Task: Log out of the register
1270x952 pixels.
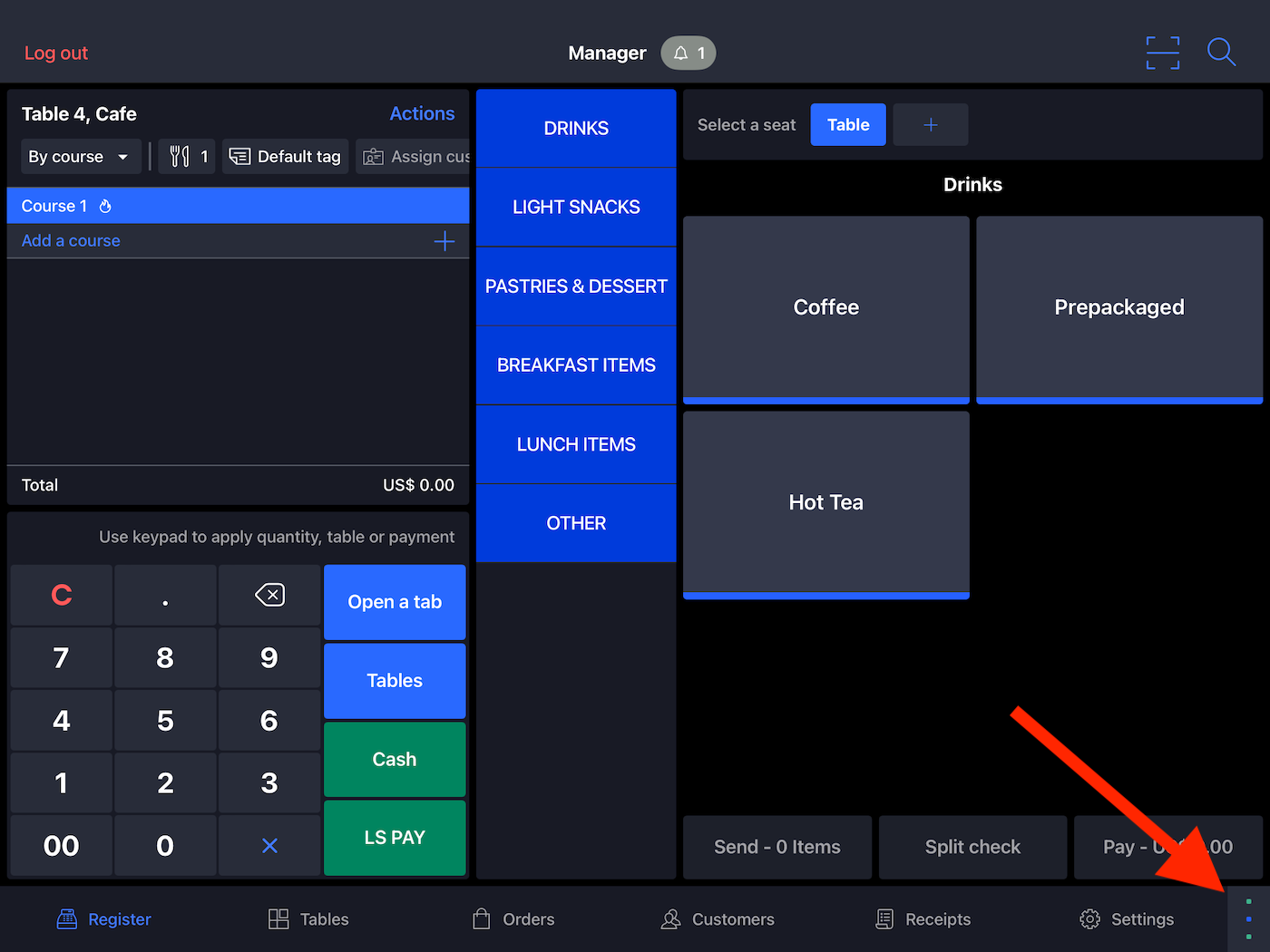Action: (56, 53)
